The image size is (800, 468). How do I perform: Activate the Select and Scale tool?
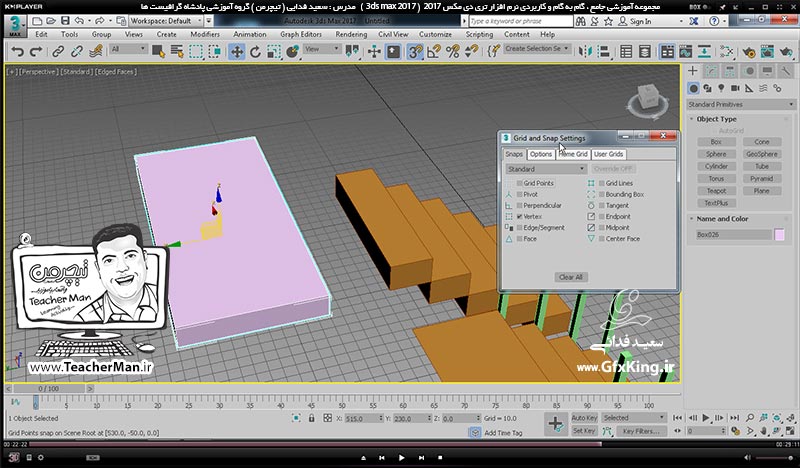274,52
